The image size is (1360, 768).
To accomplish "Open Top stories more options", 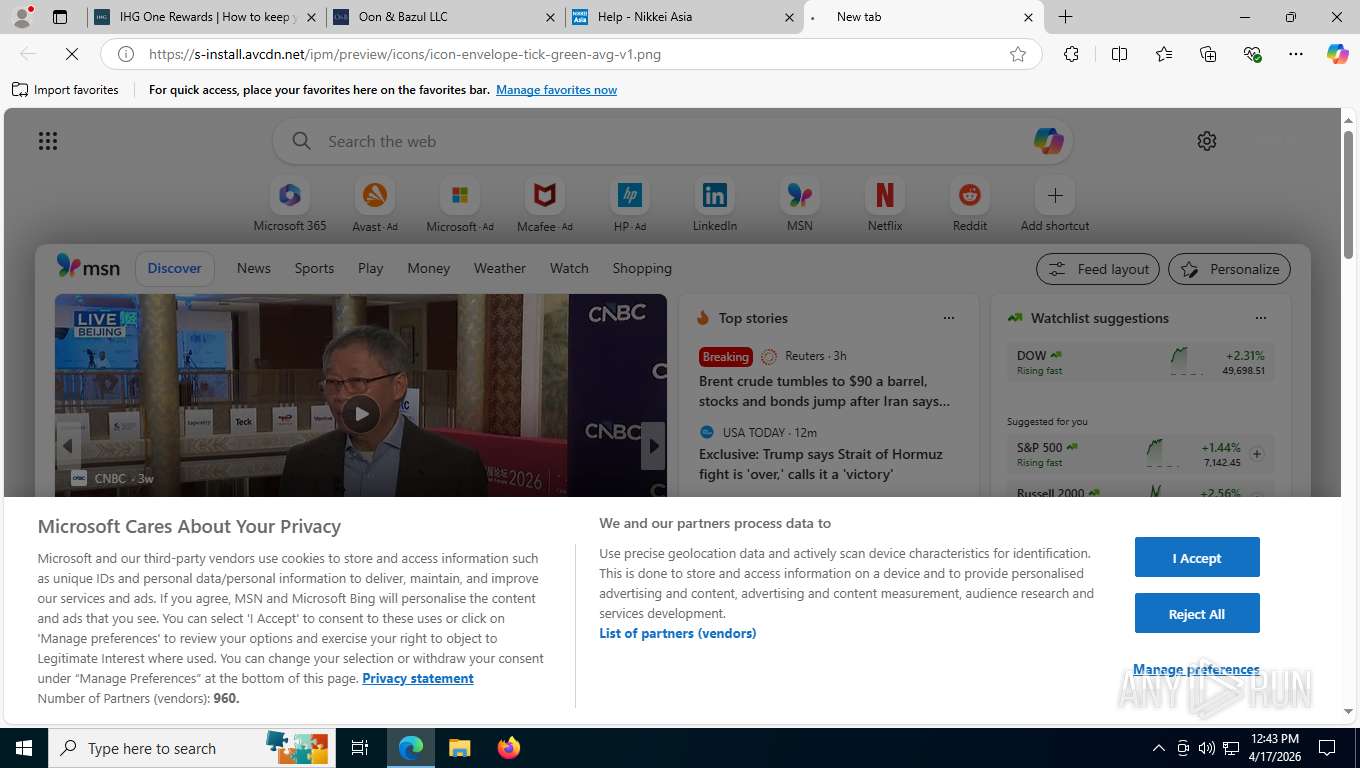I will 949,318.
